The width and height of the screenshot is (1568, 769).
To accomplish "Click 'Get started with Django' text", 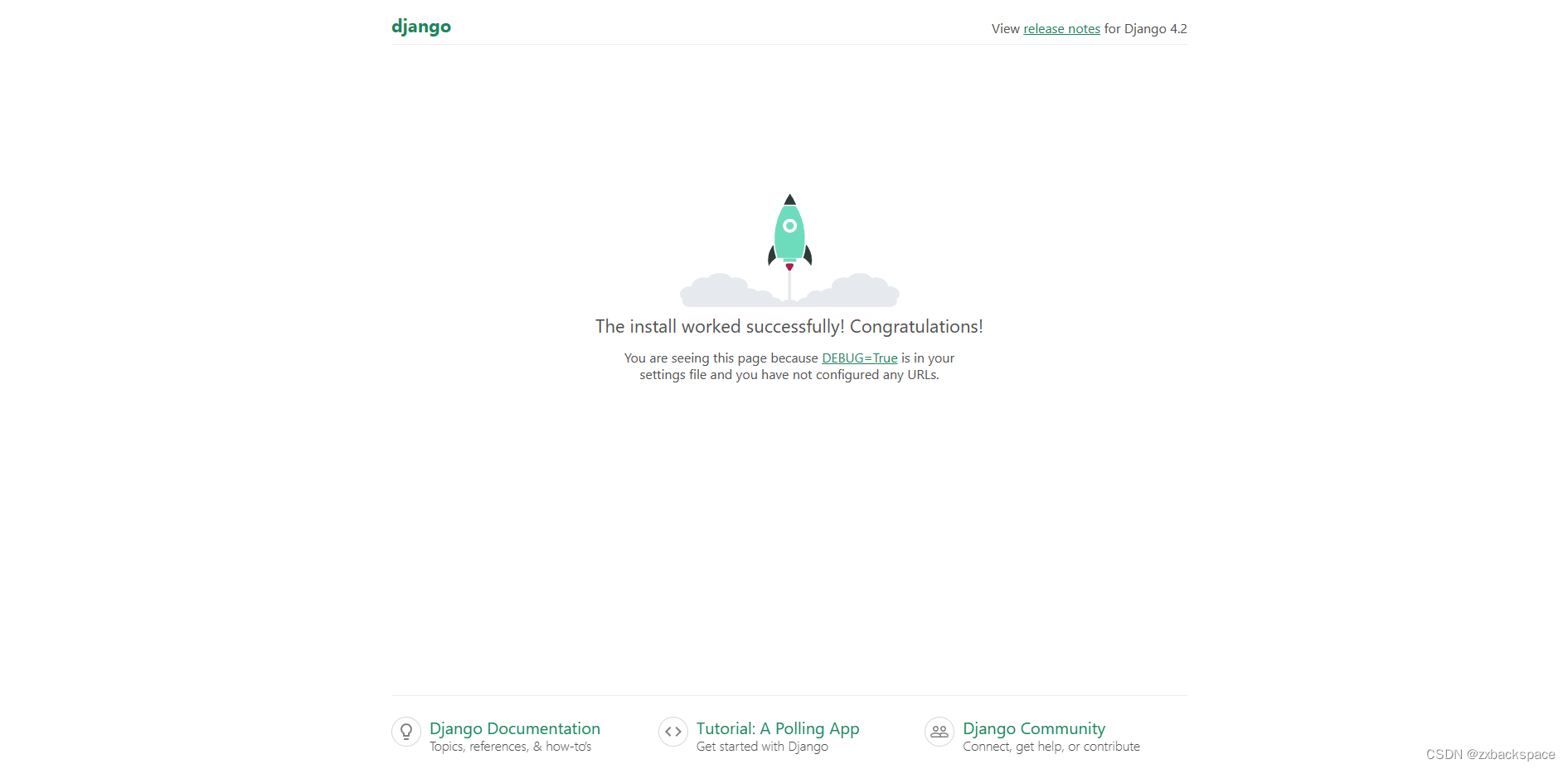I will pos(762,747).
